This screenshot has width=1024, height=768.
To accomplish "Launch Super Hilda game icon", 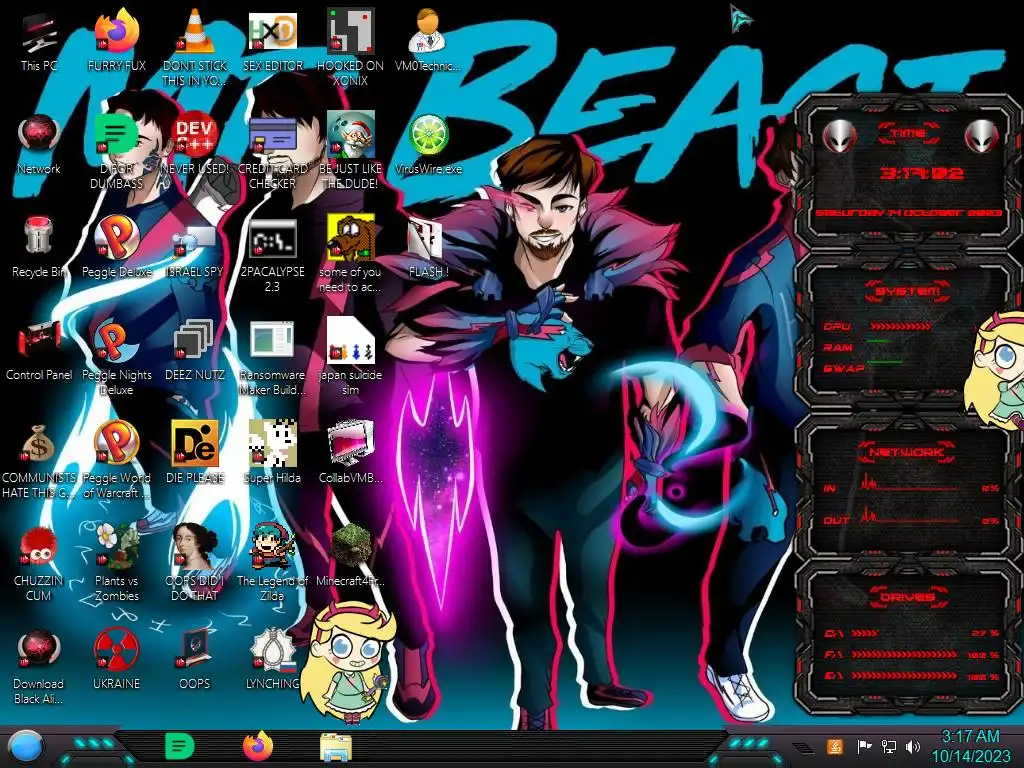I will 272,452.
